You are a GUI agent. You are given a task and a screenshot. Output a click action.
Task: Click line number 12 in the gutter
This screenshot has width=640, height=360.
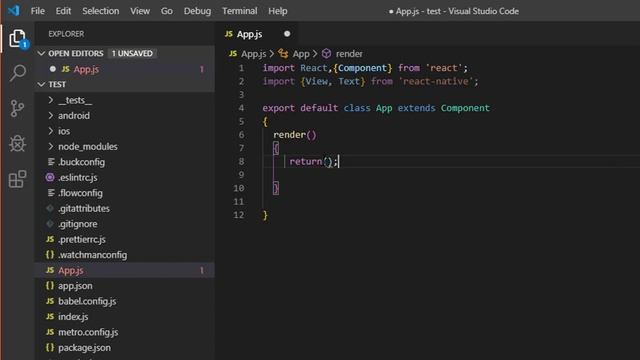(x=239, y=215)
